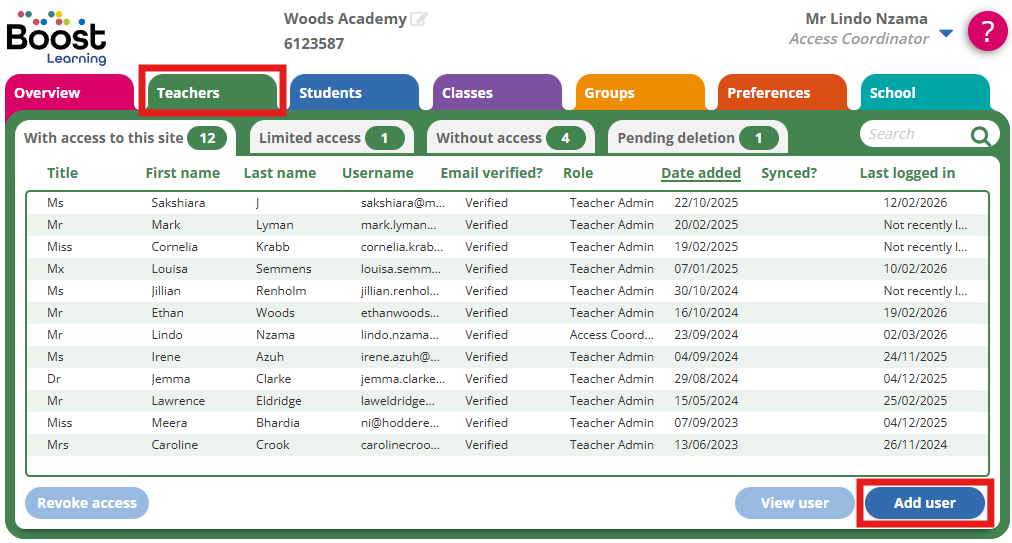Viewport: 1012px width, 543px height.
Task: Click the Add user button
Action: click(924, 503)
